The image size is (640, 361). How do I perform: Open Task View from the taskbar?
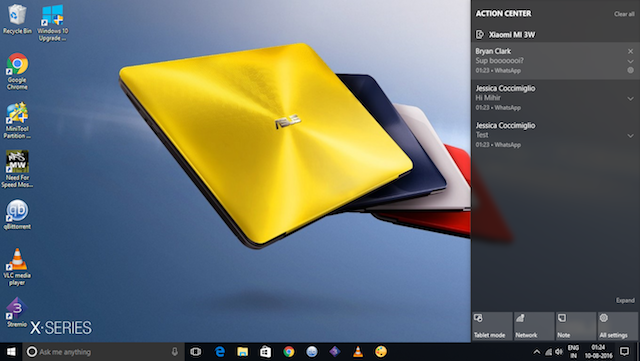click(x=196, y=352)
